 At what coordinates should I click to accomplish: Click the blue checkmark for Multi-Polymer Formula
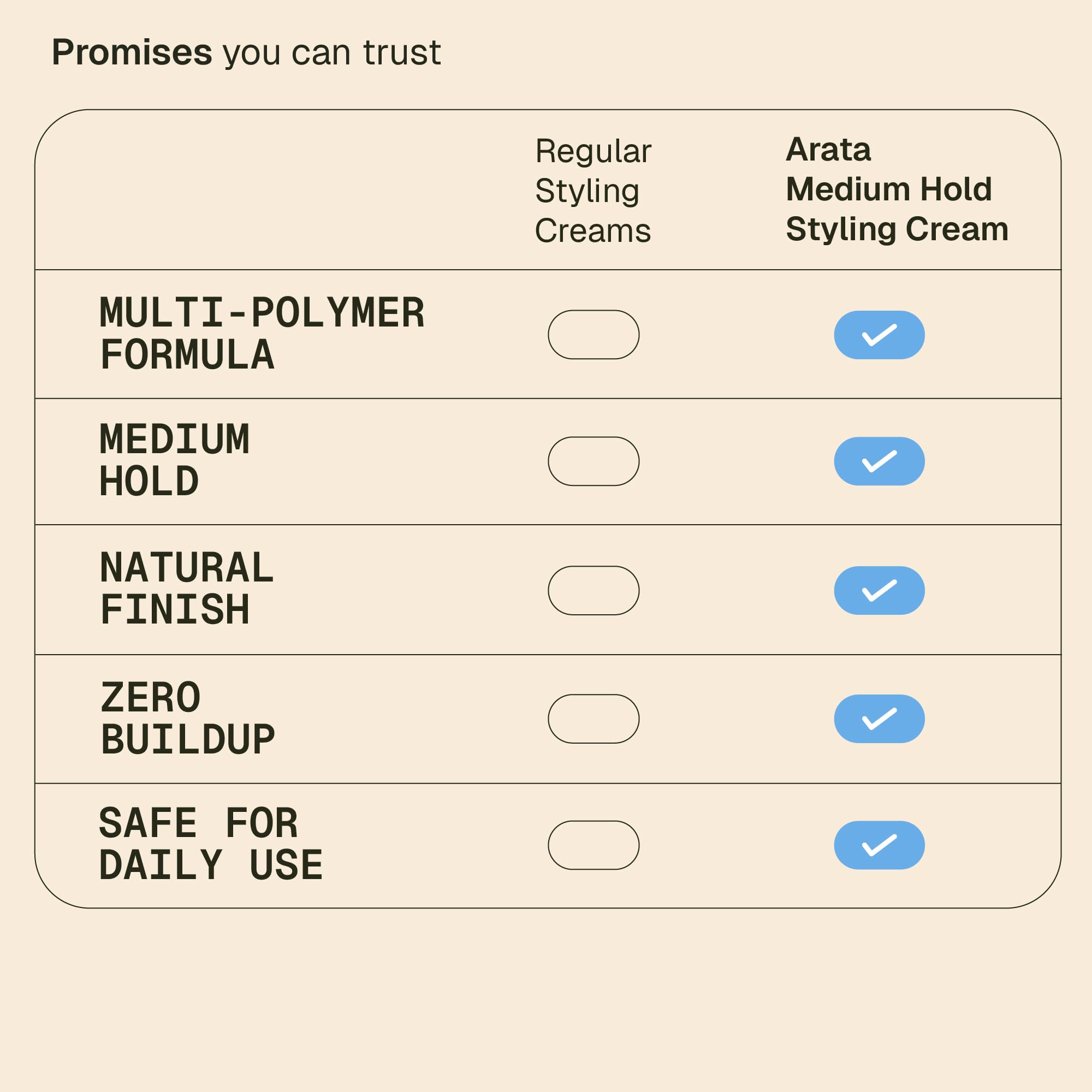pos(879,335)
